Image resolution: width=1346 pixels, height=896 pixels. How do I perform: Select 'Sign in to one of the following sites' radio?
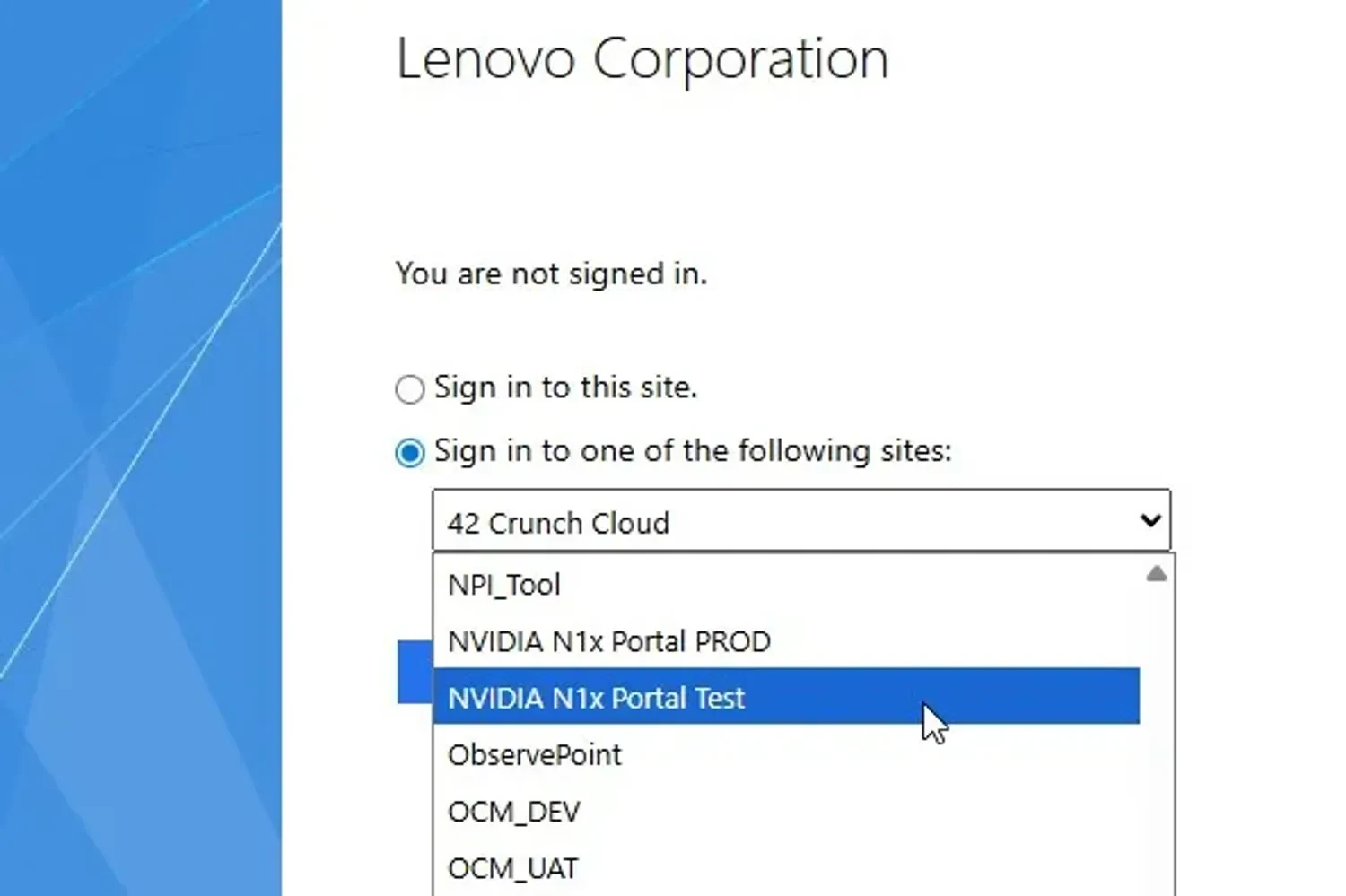pos(410,453)
